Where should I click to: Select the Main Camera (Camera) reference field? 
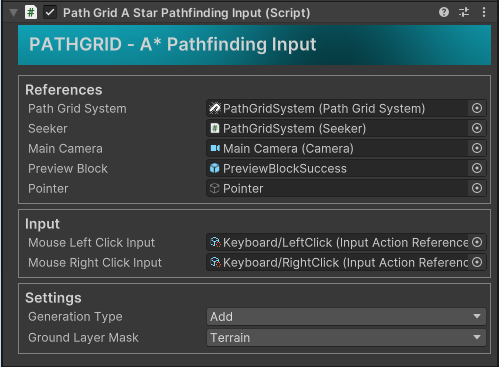(337, 148)
